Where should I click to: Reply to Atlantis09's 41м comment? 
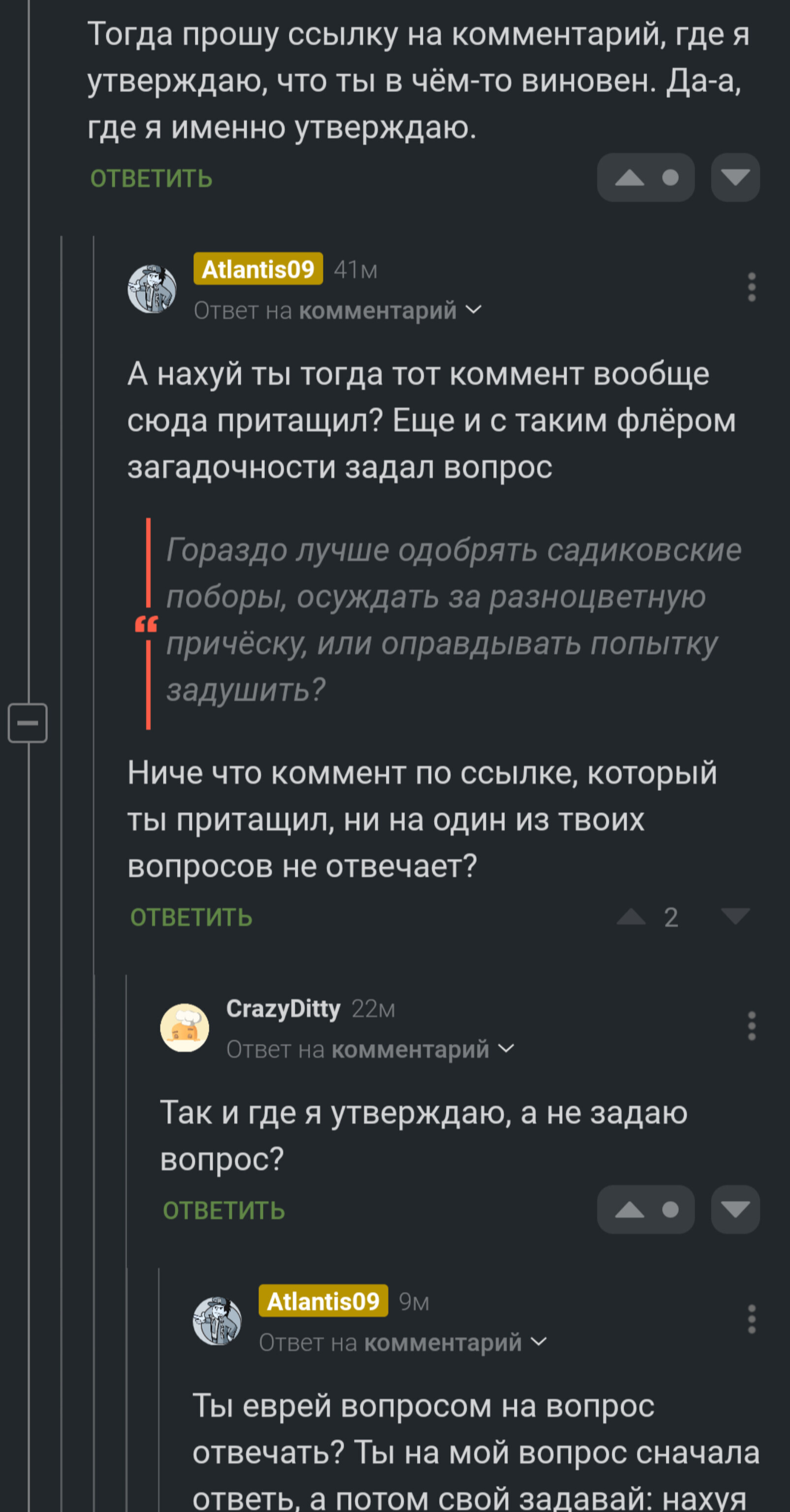[x=191, y=917]
